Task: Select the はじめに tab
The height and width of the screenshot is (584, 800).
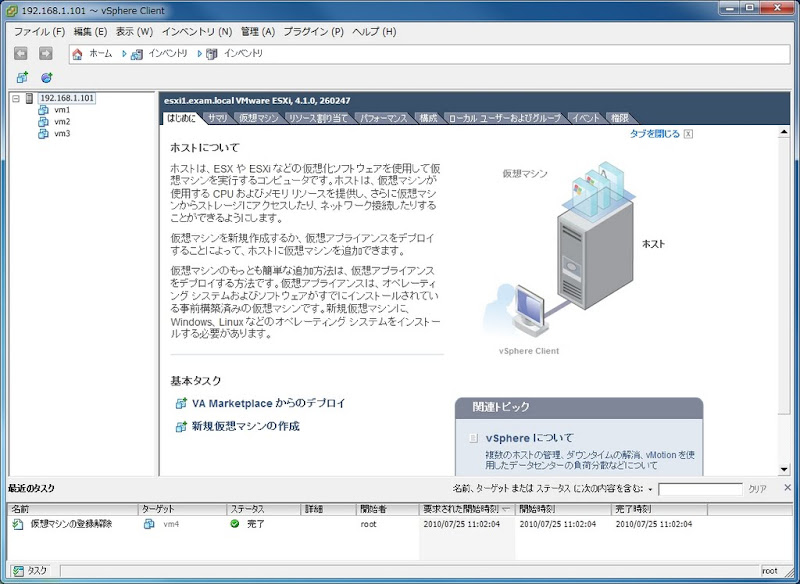Action: coord(182,118)
